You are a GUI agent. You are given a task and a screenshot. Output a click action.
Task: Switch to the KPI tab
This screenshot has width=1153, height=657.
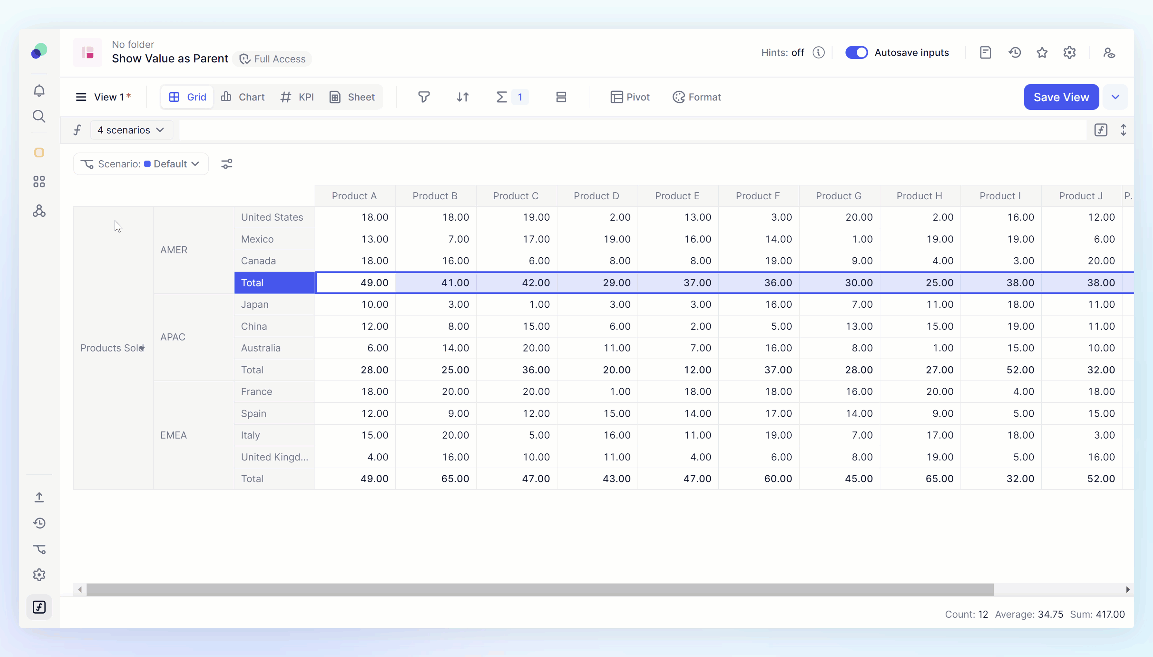(x=297, y=97)
